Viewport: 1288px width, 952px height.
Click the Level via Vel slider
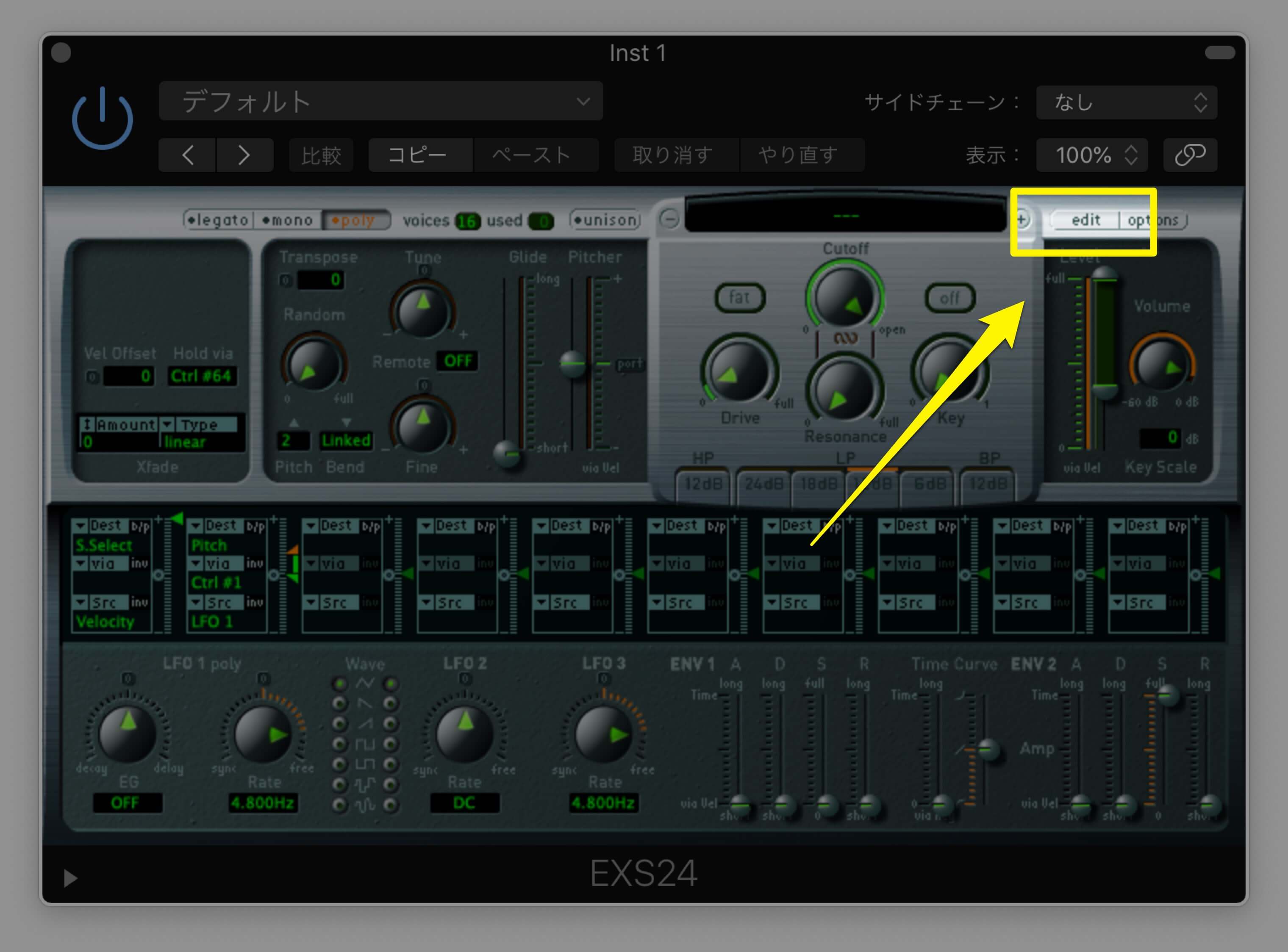(x=1105, y=391)
